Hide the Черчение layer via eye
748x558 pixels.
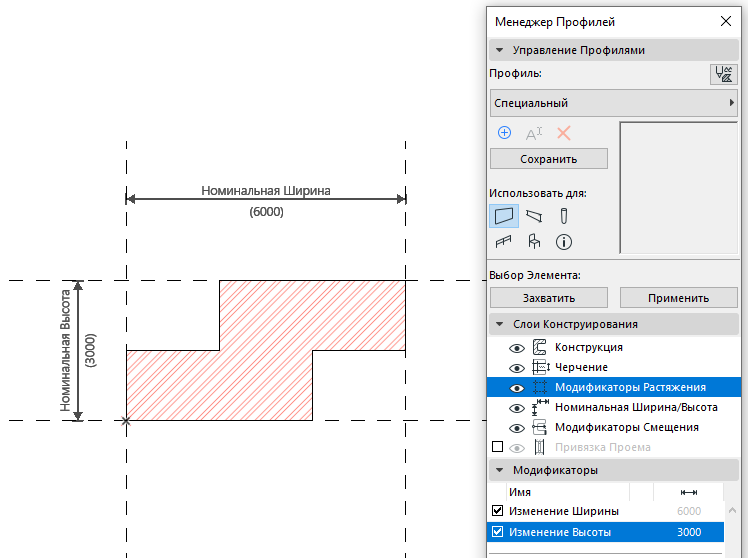[517, 368]
